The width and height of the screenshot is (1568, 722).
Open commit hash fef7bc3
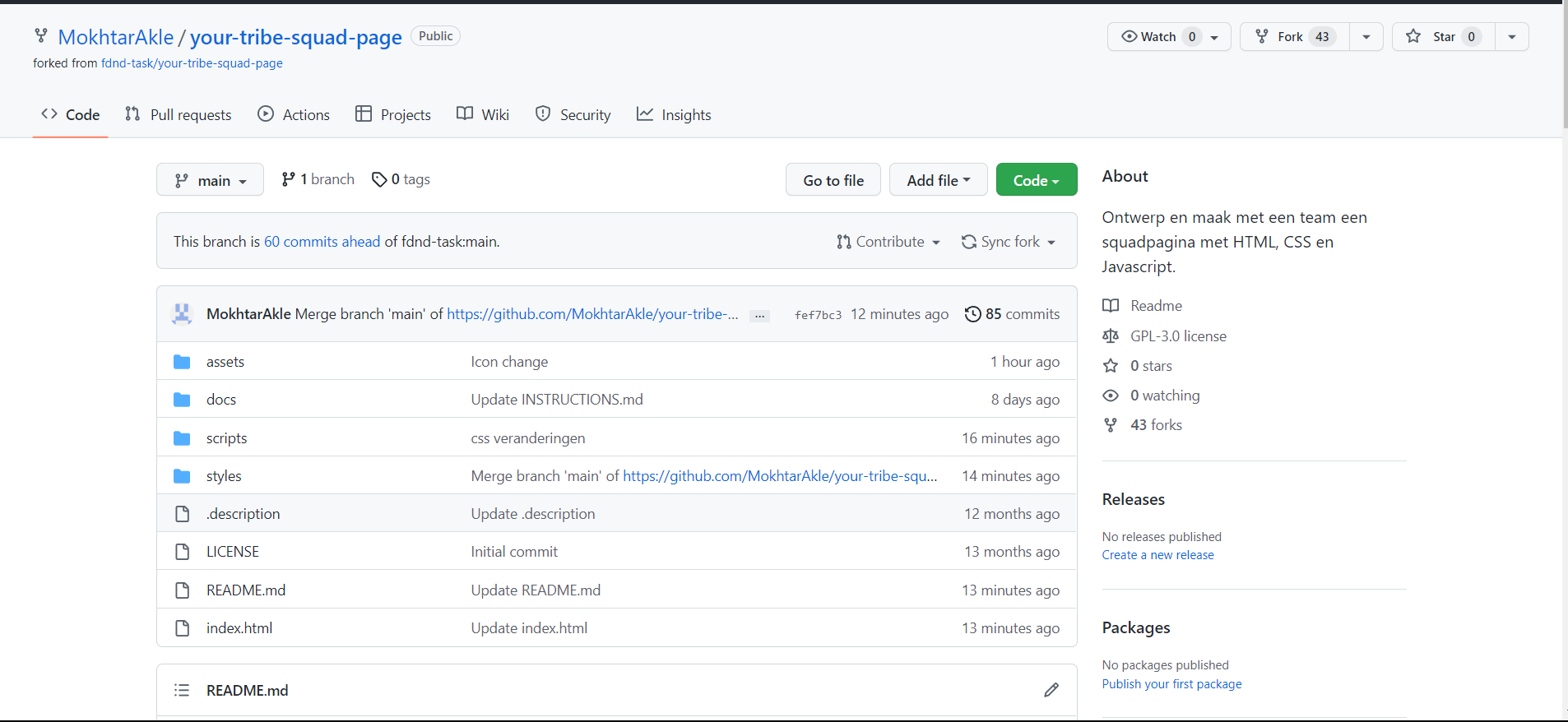point(818,315)
